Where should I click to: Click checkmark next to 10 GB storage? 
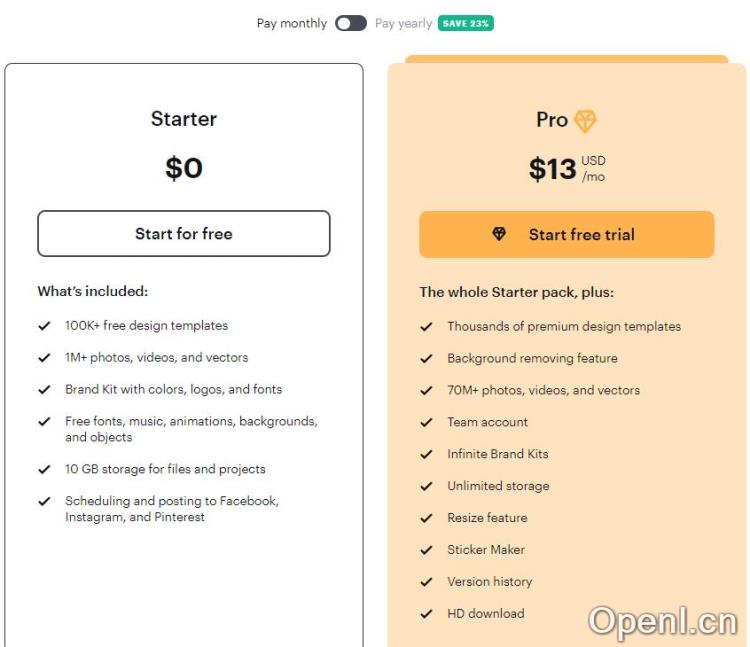coord(44,470)
